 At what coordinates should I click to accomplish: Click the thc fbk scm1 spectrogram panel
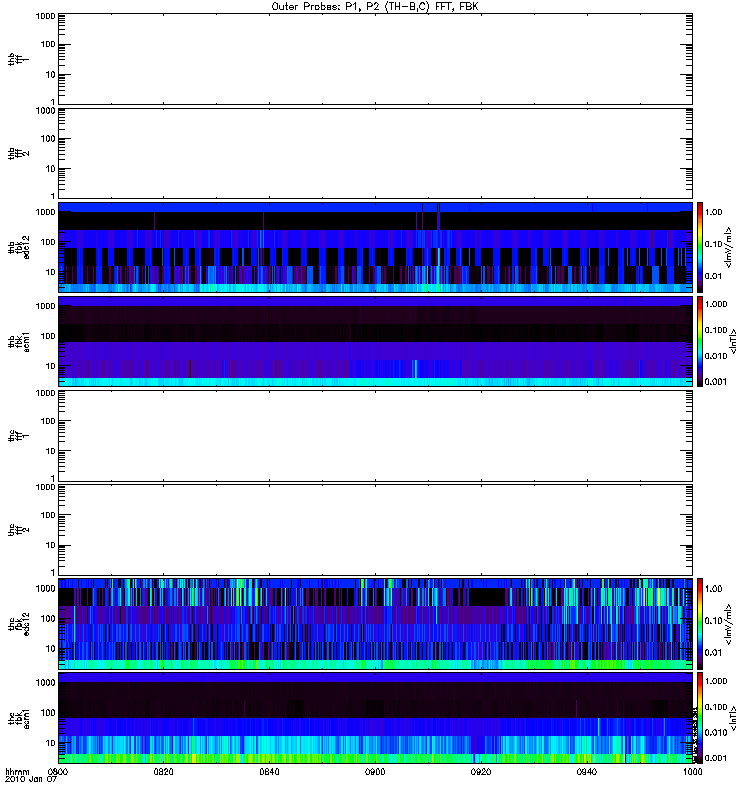pos(376,718)
